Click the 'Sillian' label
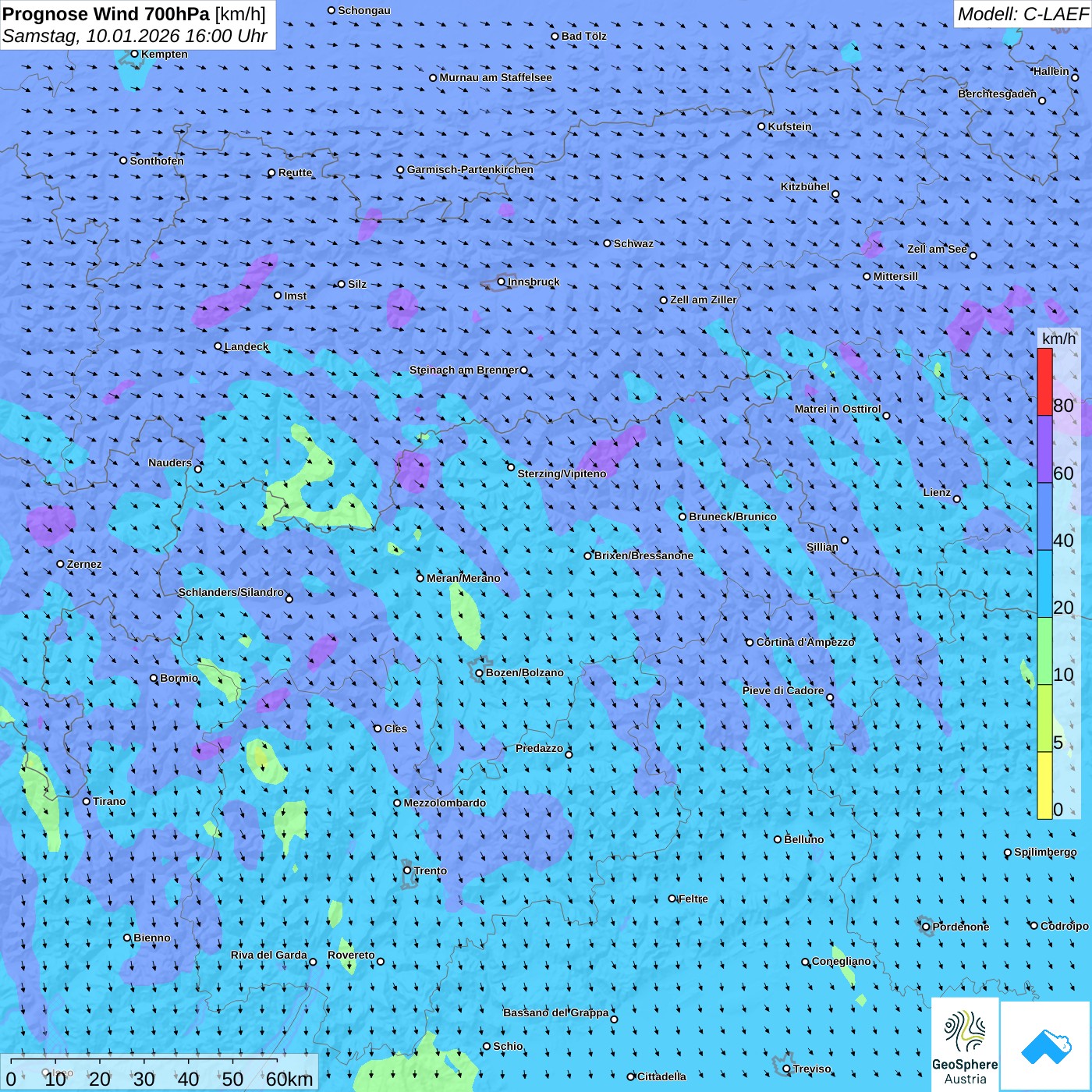Image resolution: width=1092 pixels, height=1092 pixels. [x=822, y=547]
